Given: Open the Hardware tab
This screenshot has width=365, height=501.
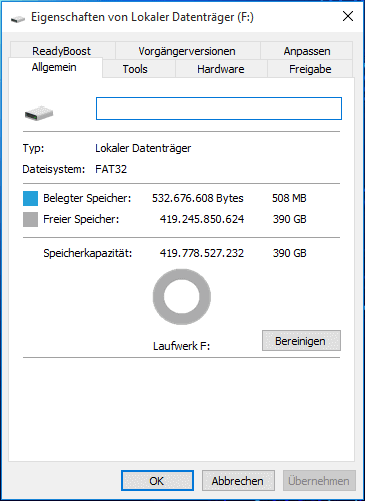Looking at the screenshot, I should pos(221,69).
